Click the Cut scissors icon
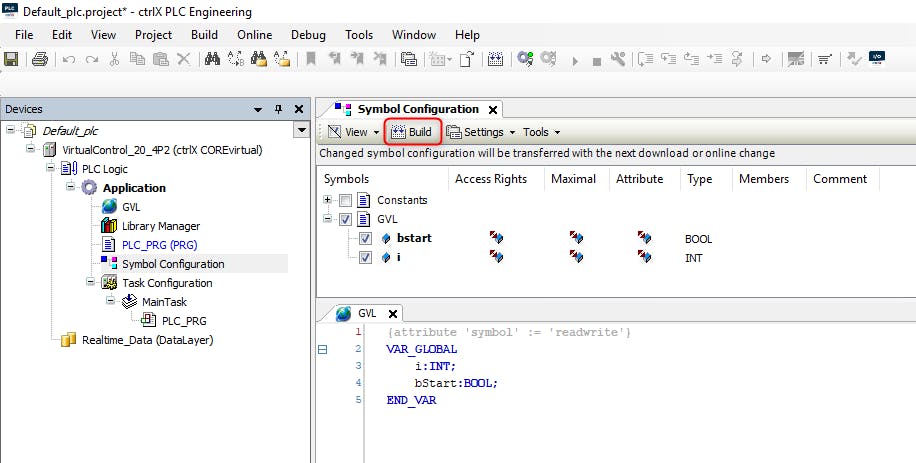Image resolution: width=916 pixels, height=463 pixels. [x=114, y=59]
